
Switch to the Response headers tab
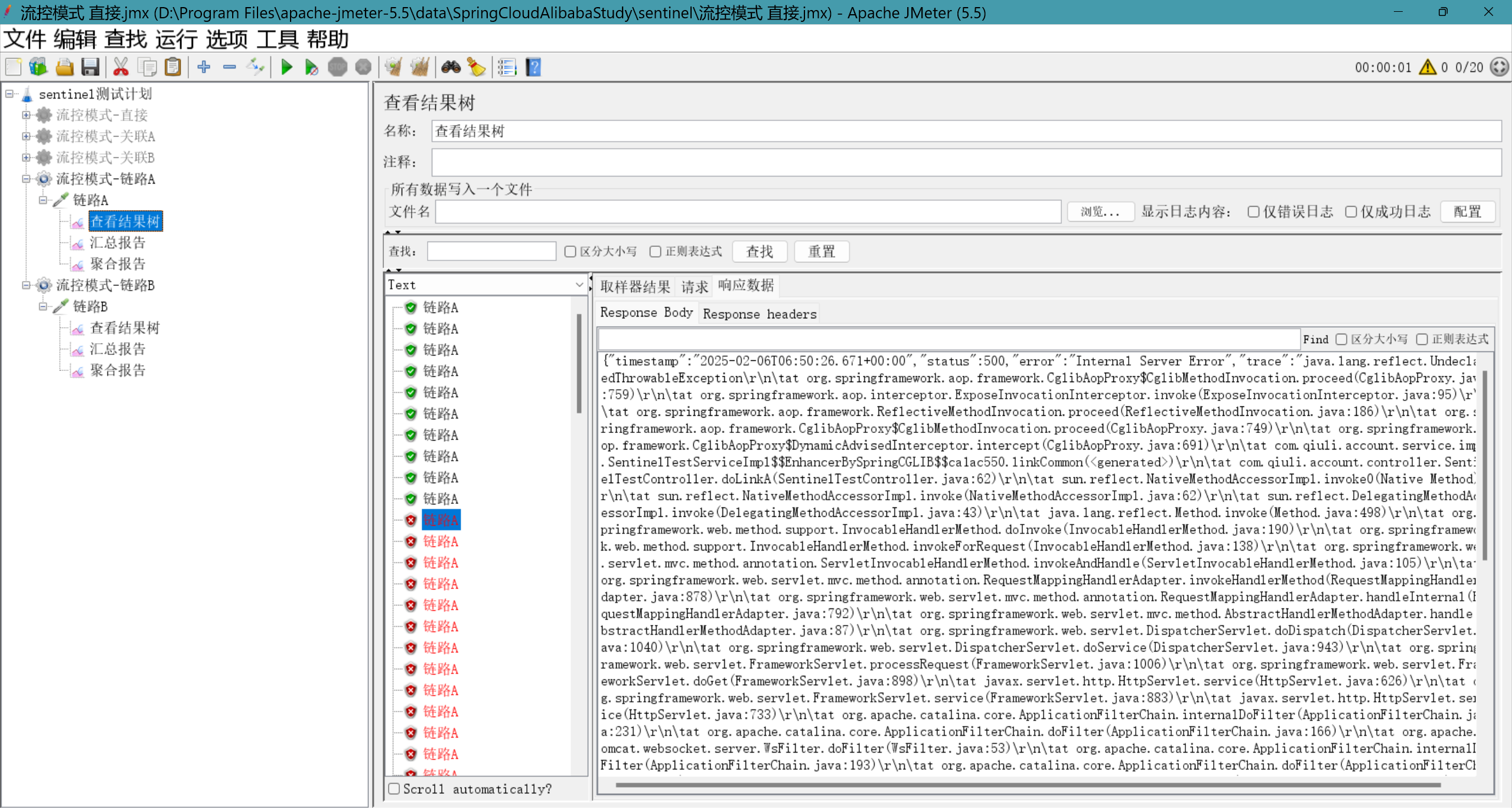pos(759,314)
